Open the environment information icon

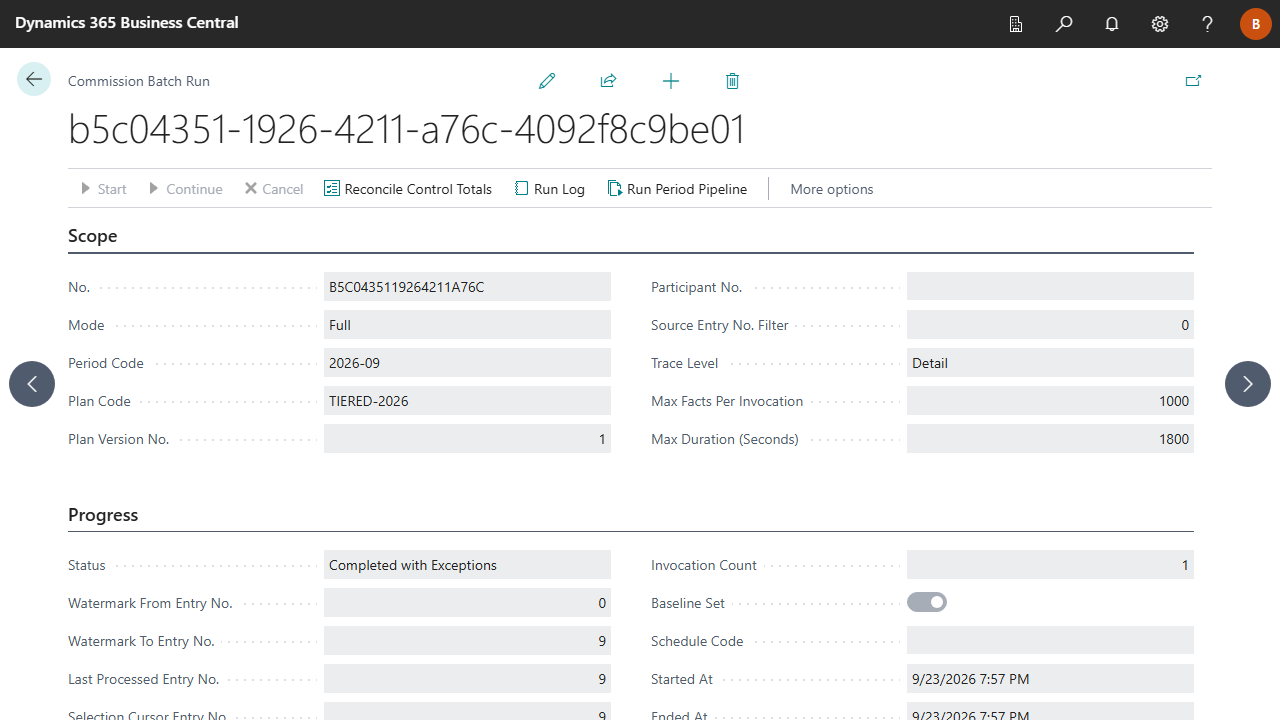[x=1016, y=24]
